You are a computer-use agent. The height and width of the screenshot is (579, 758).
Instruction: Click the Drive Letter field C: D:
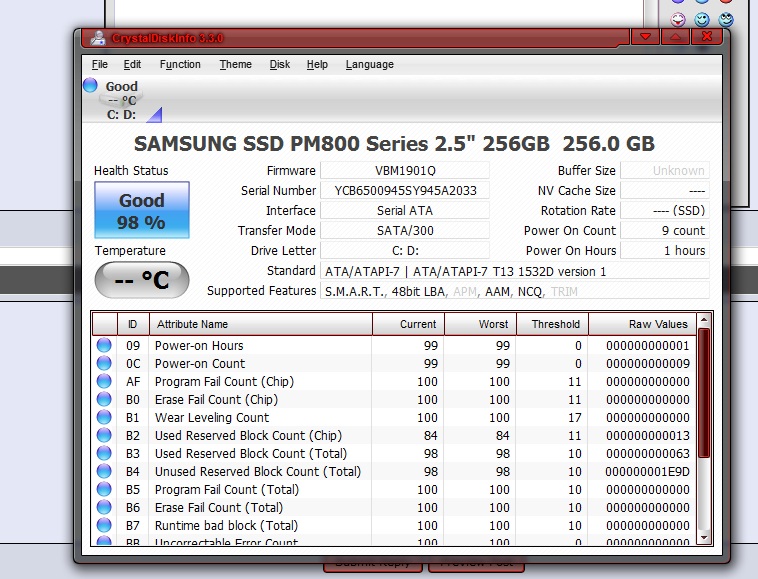click(405, 250)
